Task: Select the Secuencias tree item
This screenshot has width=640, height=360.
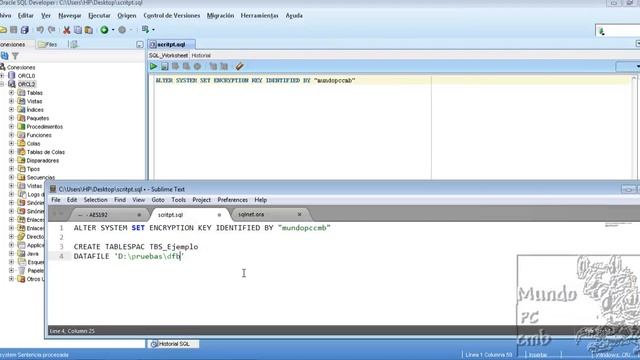Action: click(x=40, y=177)
